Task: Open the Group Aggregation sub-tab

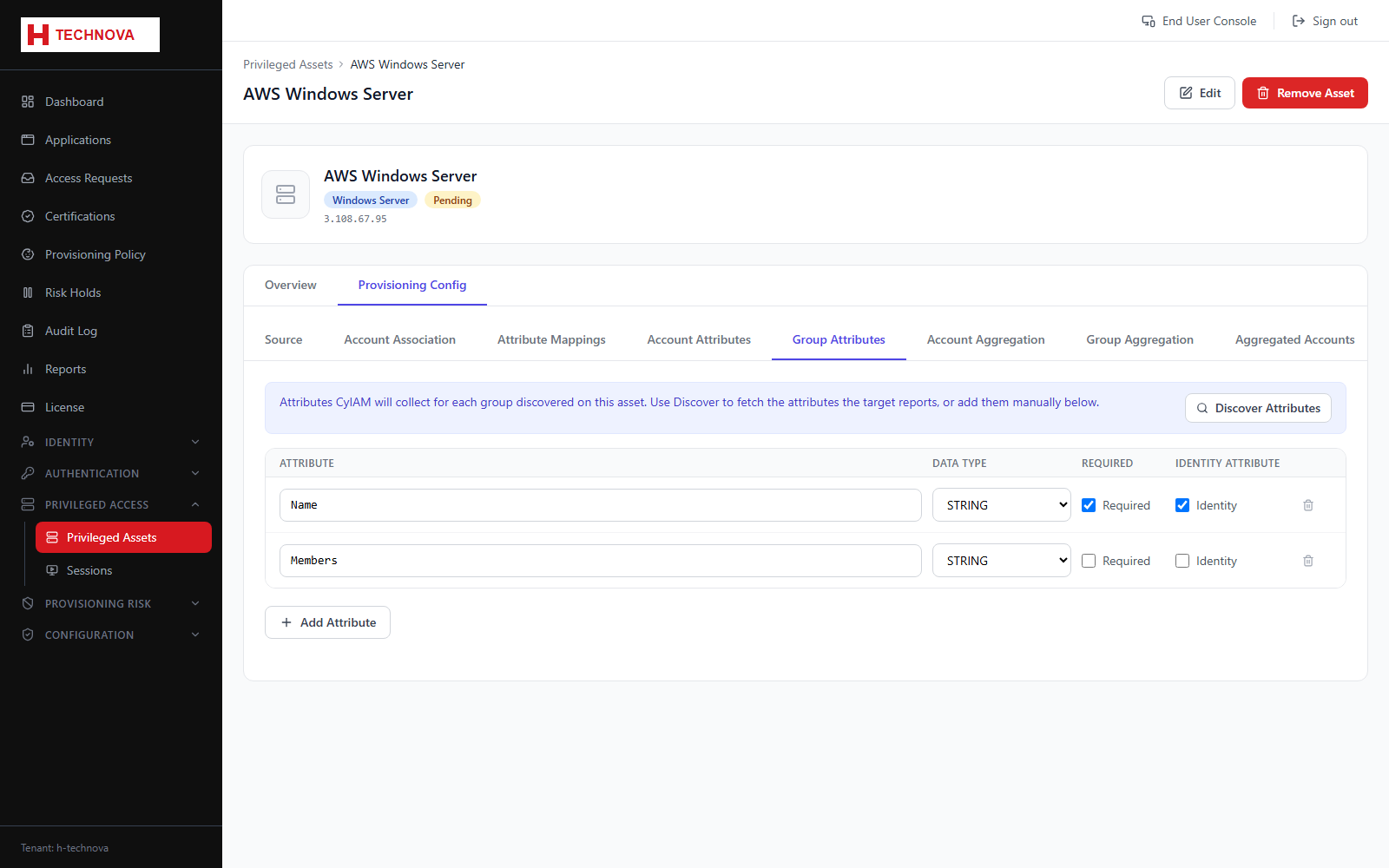Action: pos(1140,339)
